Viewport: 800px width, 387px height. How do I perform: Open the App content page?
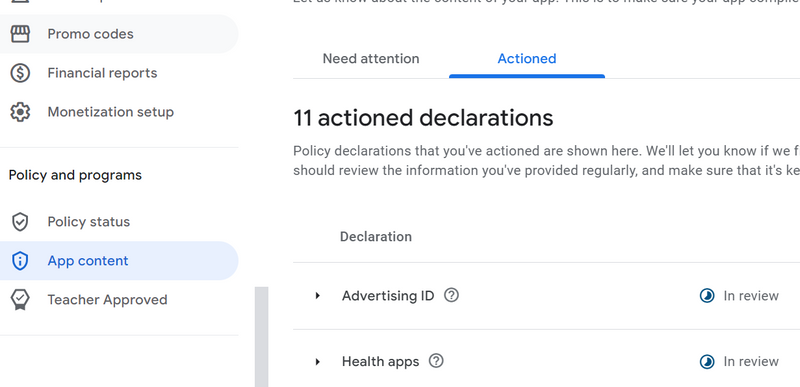(119, 261)
